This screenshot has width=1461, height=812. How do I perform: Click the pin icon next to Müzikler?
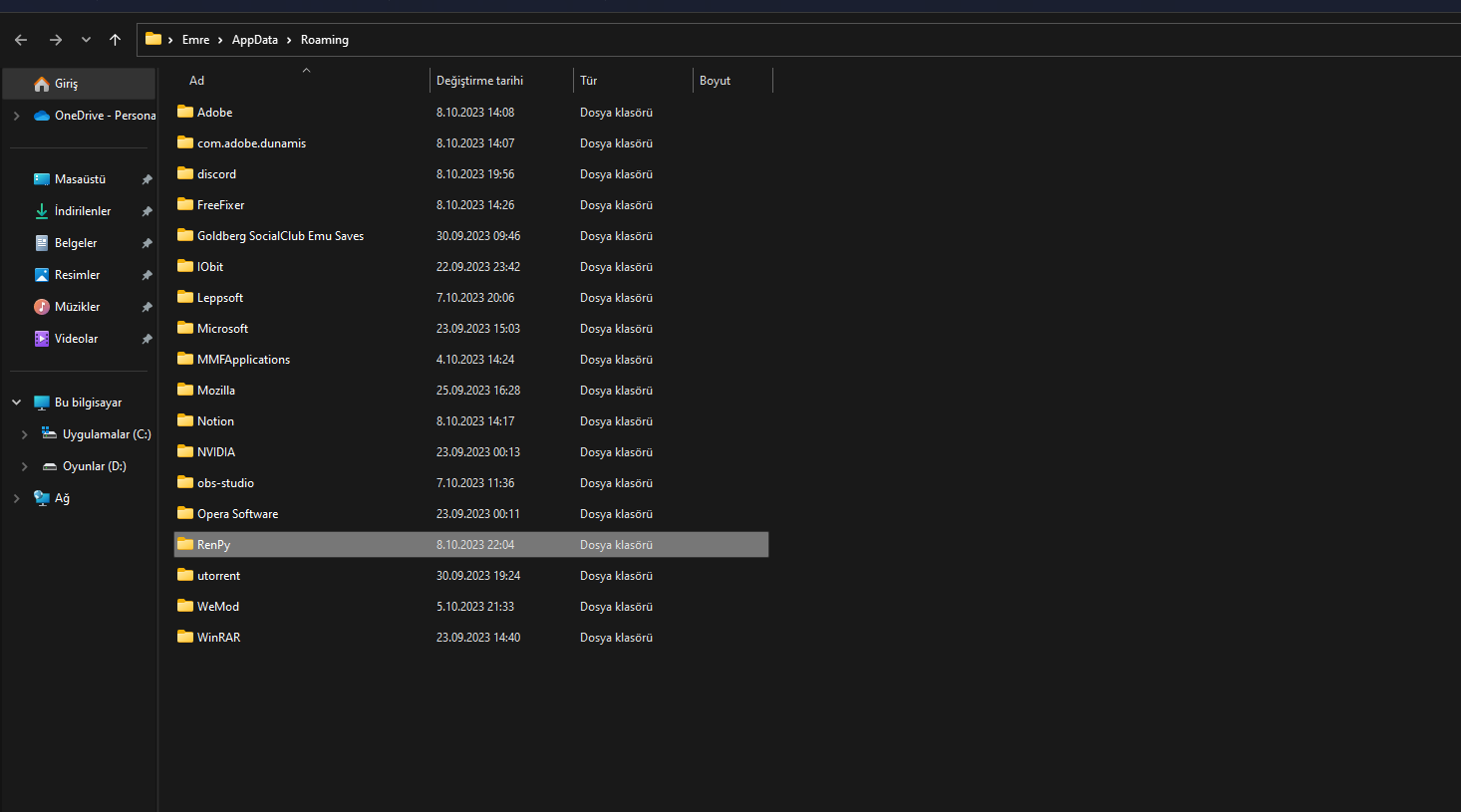146,307
